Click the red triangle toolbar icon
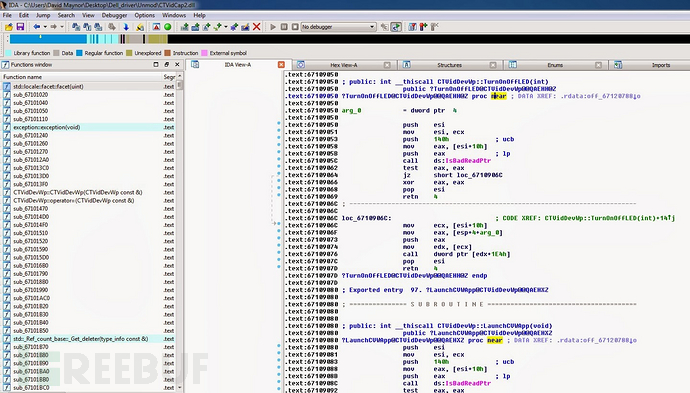This screenshot has height=393, width=690. (156, 27)
